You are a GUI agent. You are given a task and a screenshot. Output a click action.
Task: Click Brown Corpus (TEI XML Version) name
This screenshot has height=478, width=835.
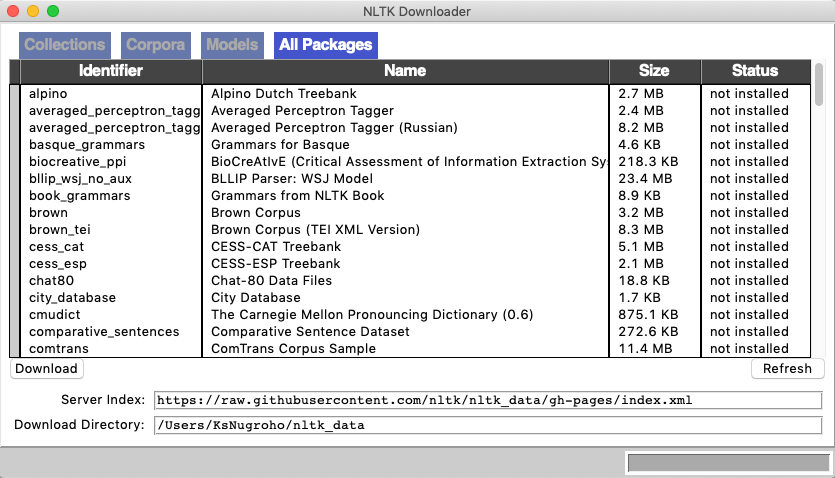316,230
